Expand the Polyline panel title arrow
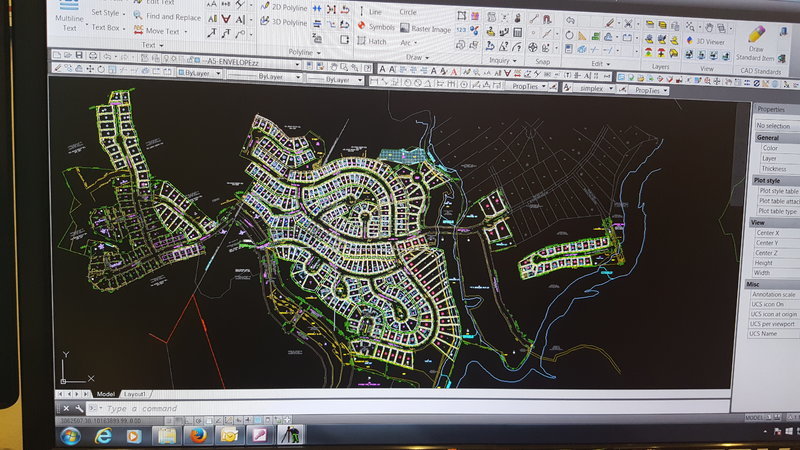The image size is (800, 450). point(319,53)
